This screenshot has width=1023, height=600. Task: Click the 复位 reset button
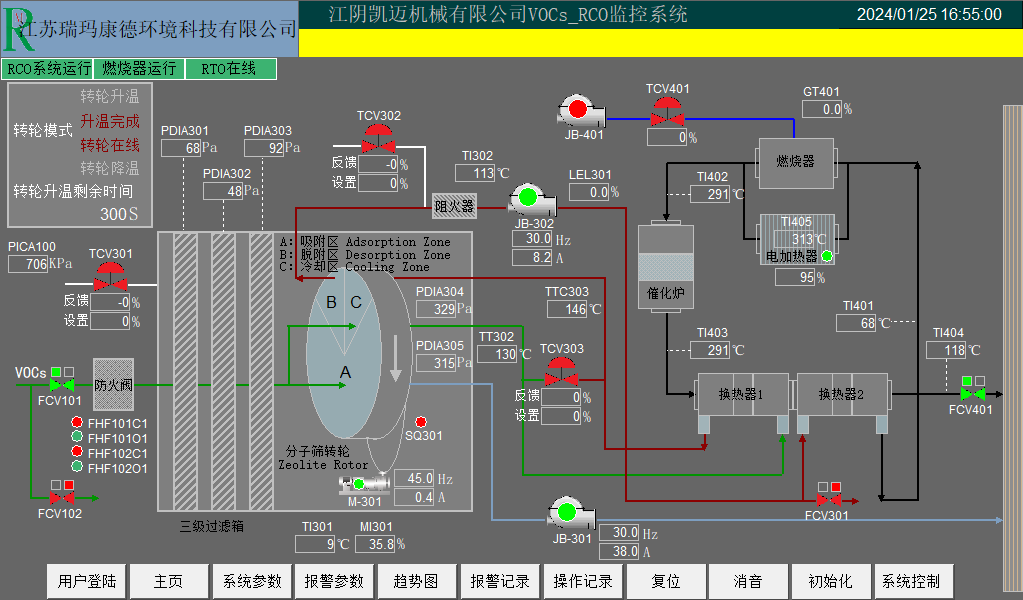pyautogui.click(x=666, y=581)
